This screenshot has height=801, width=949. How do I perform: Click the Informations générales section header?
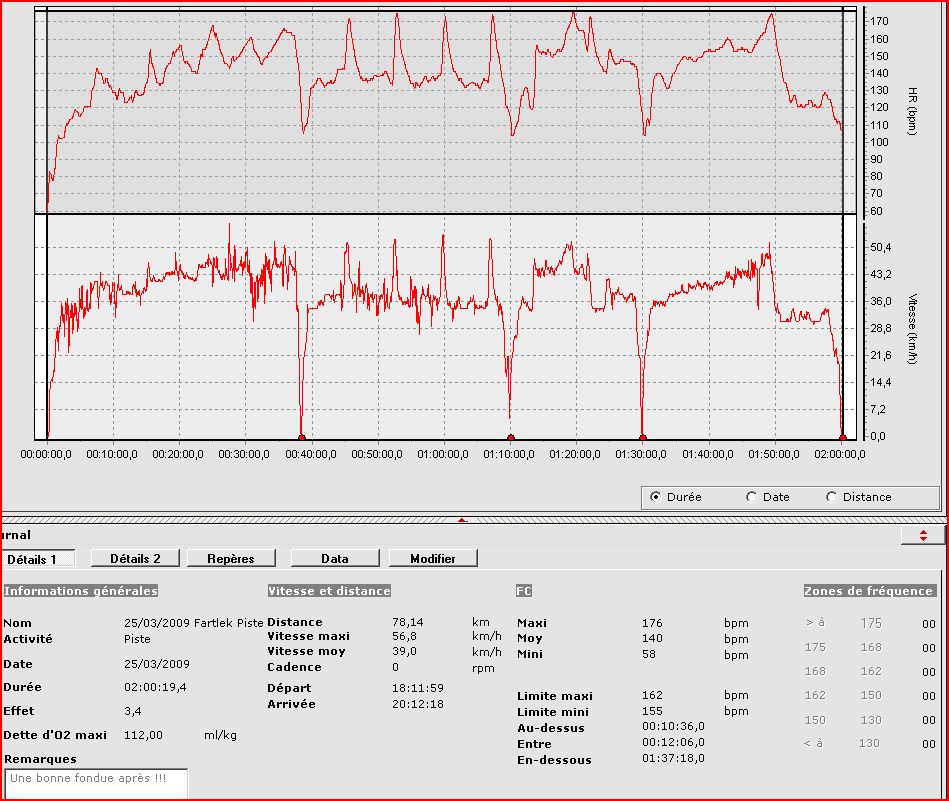click(x=80, y=590)
